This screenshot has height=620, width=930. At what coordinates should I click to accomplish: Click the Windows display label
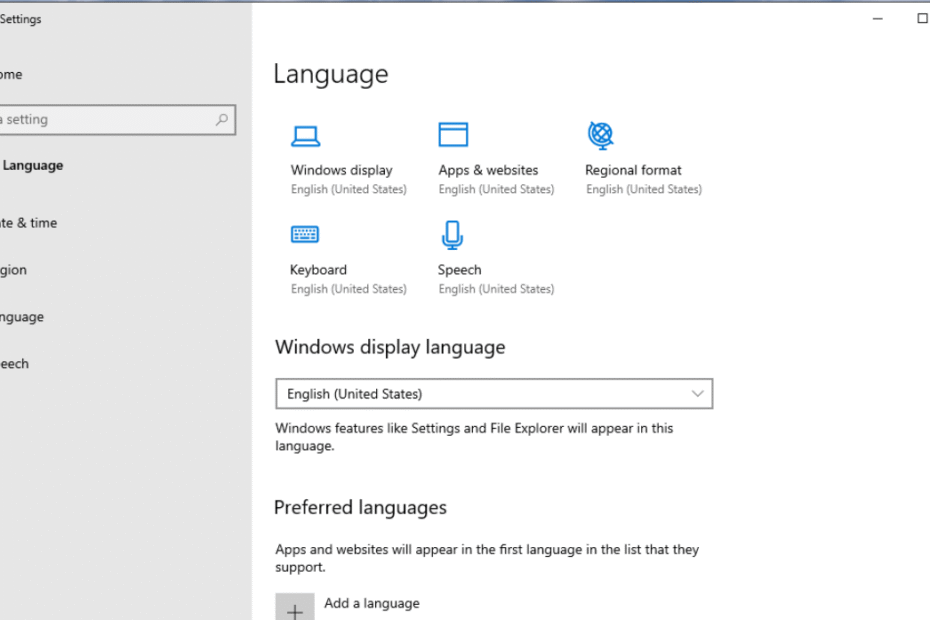342,170
